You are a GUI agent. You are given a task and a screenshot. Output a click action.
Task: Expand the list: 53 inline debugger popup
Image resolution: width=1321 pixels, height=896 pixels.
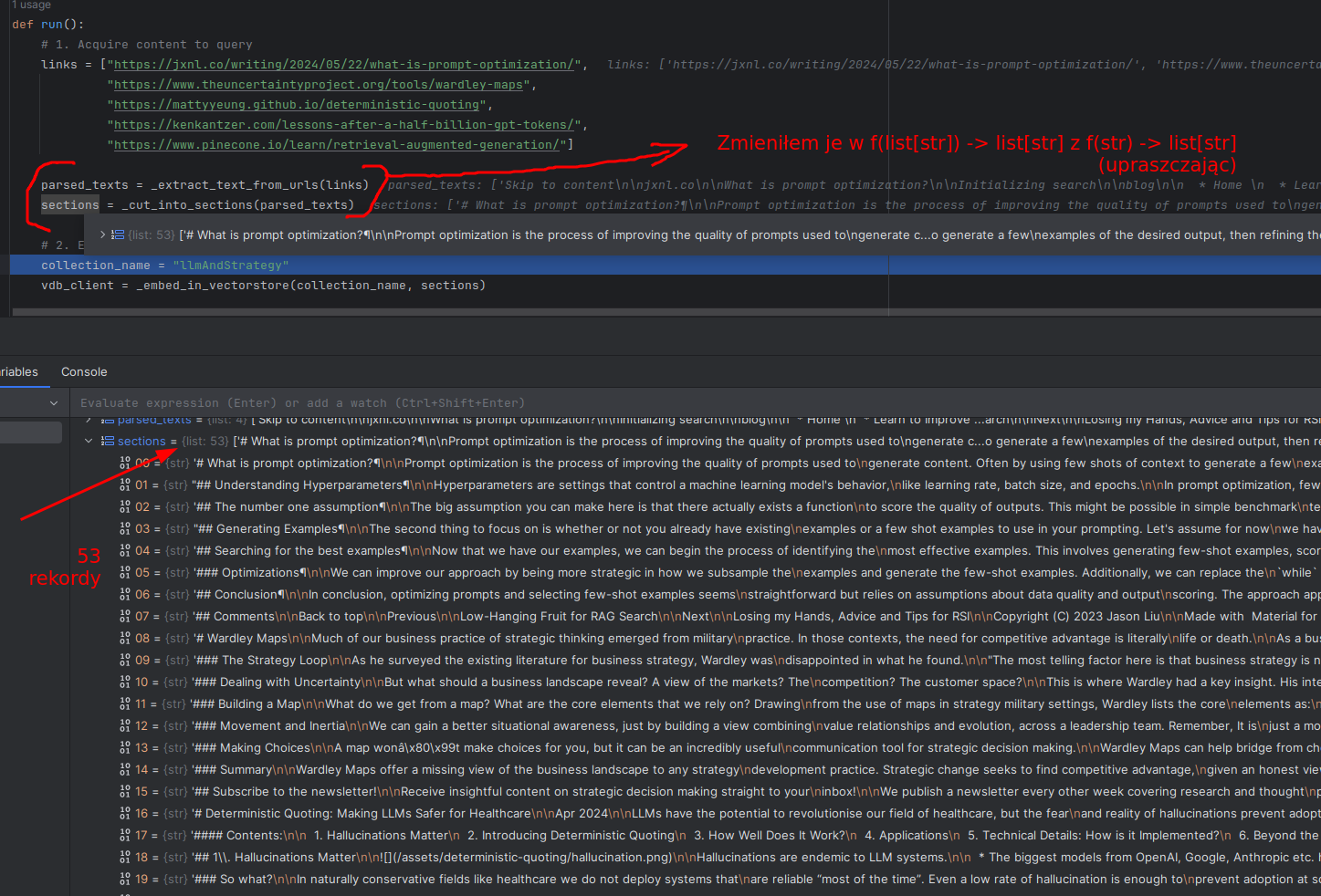[x=102, y=235]
